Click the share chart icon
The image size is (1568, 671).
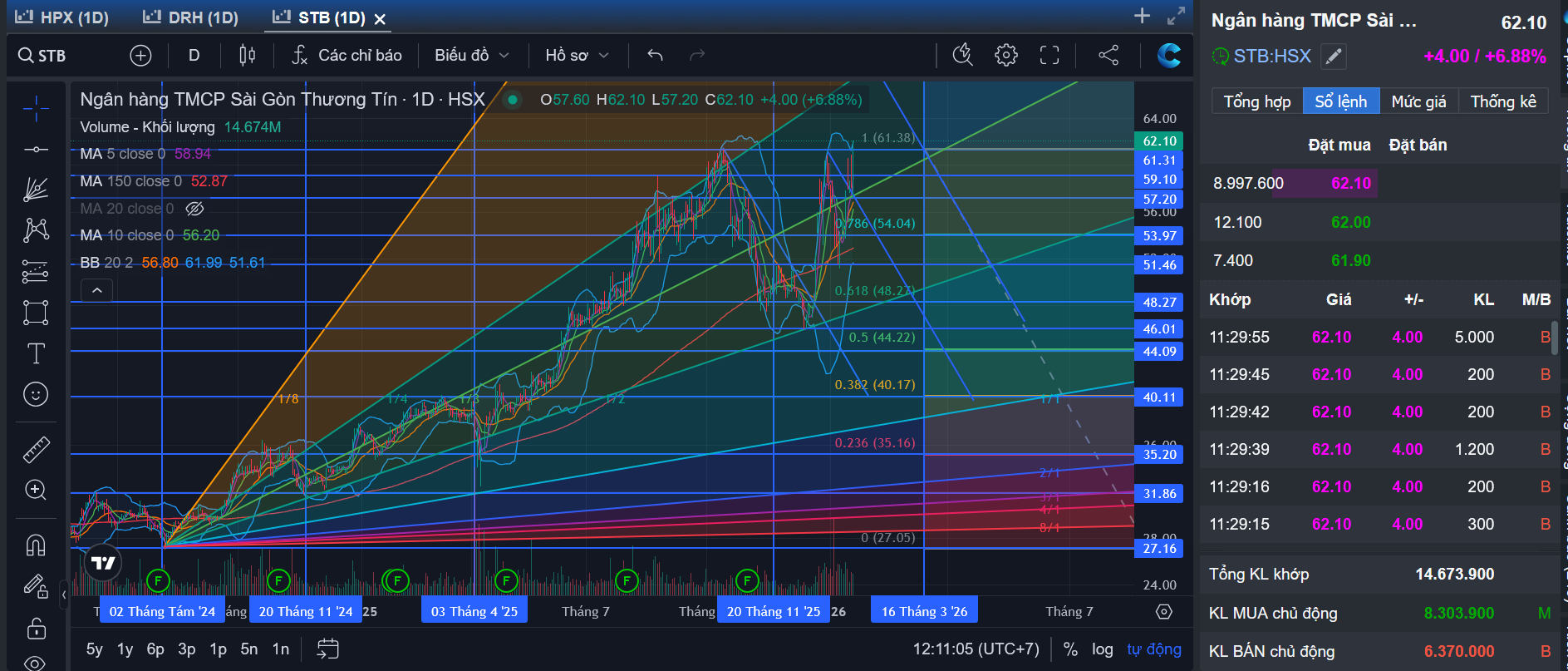[x=1108, y=56]
